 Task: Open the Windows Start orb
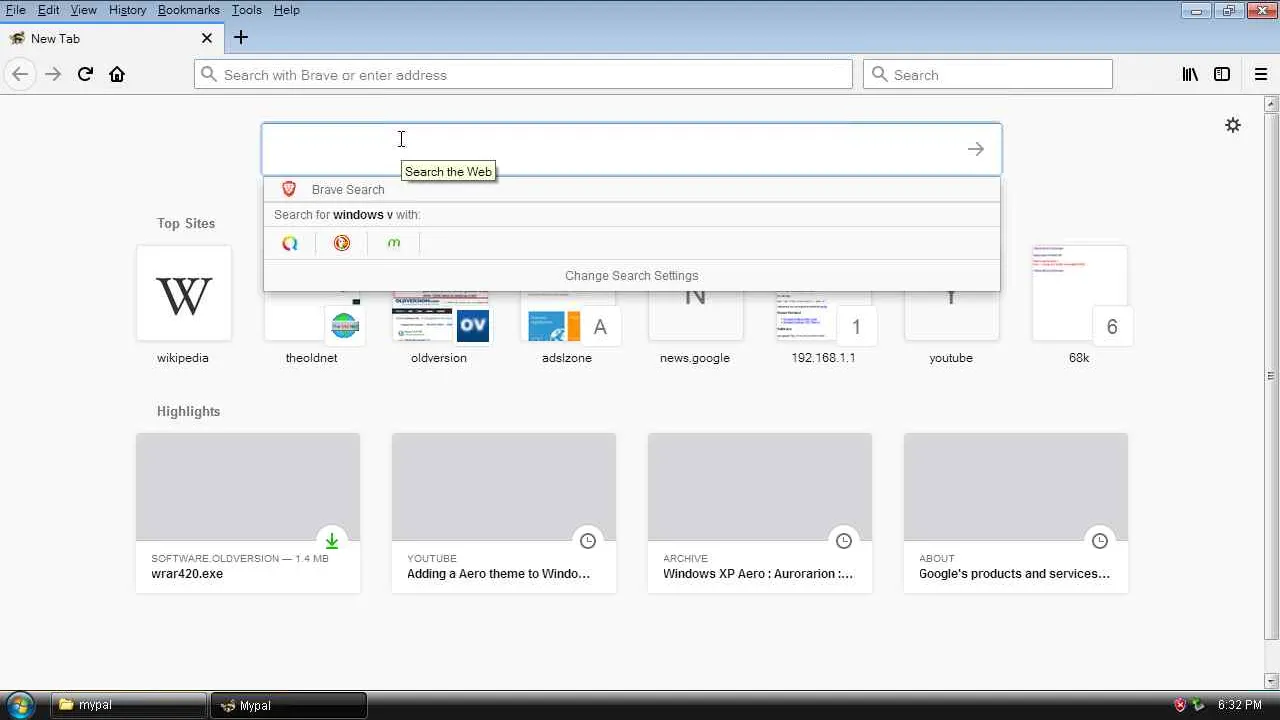click(20, 705)
